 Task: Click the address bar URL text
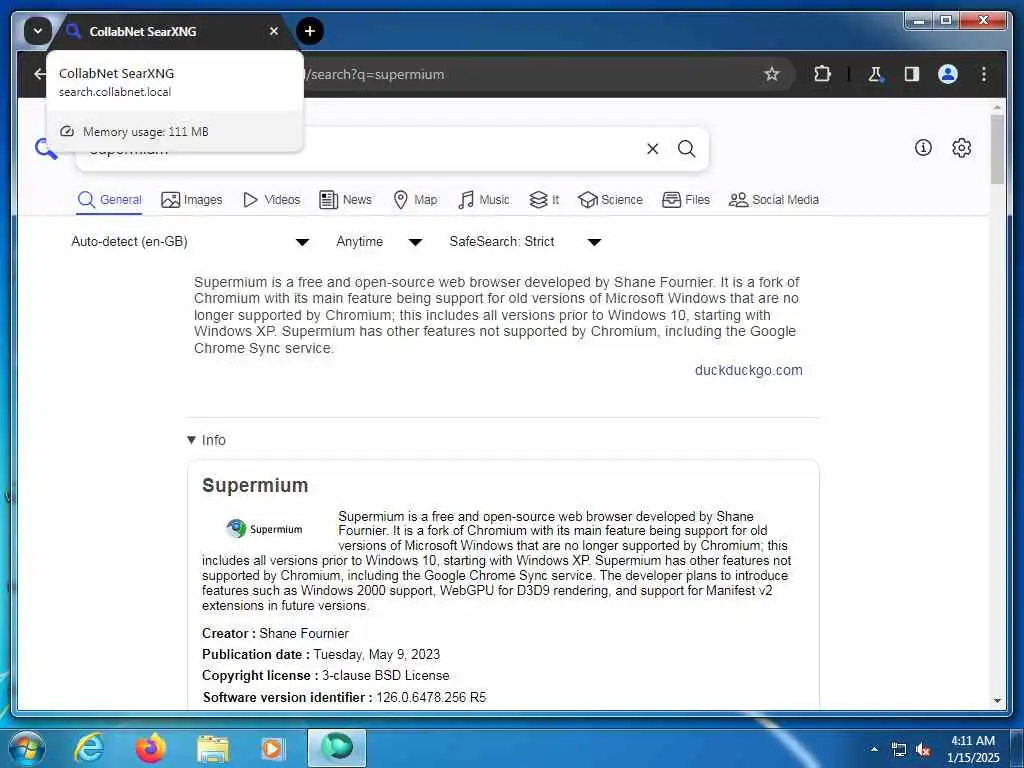[377, 74]
